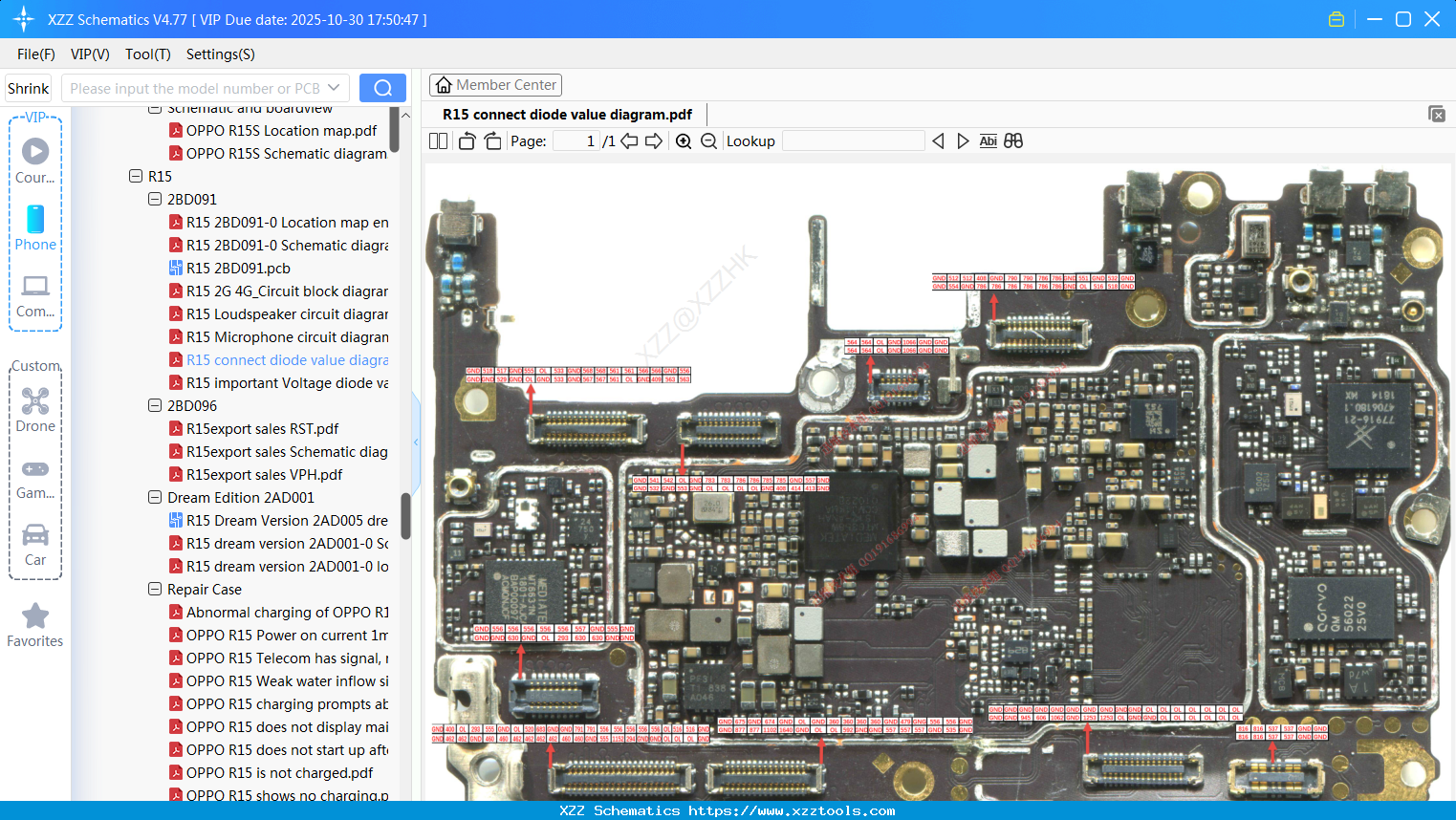Close all document tabs icon
Viewport: 1456px width, 820px height.
pos(1437,114)
